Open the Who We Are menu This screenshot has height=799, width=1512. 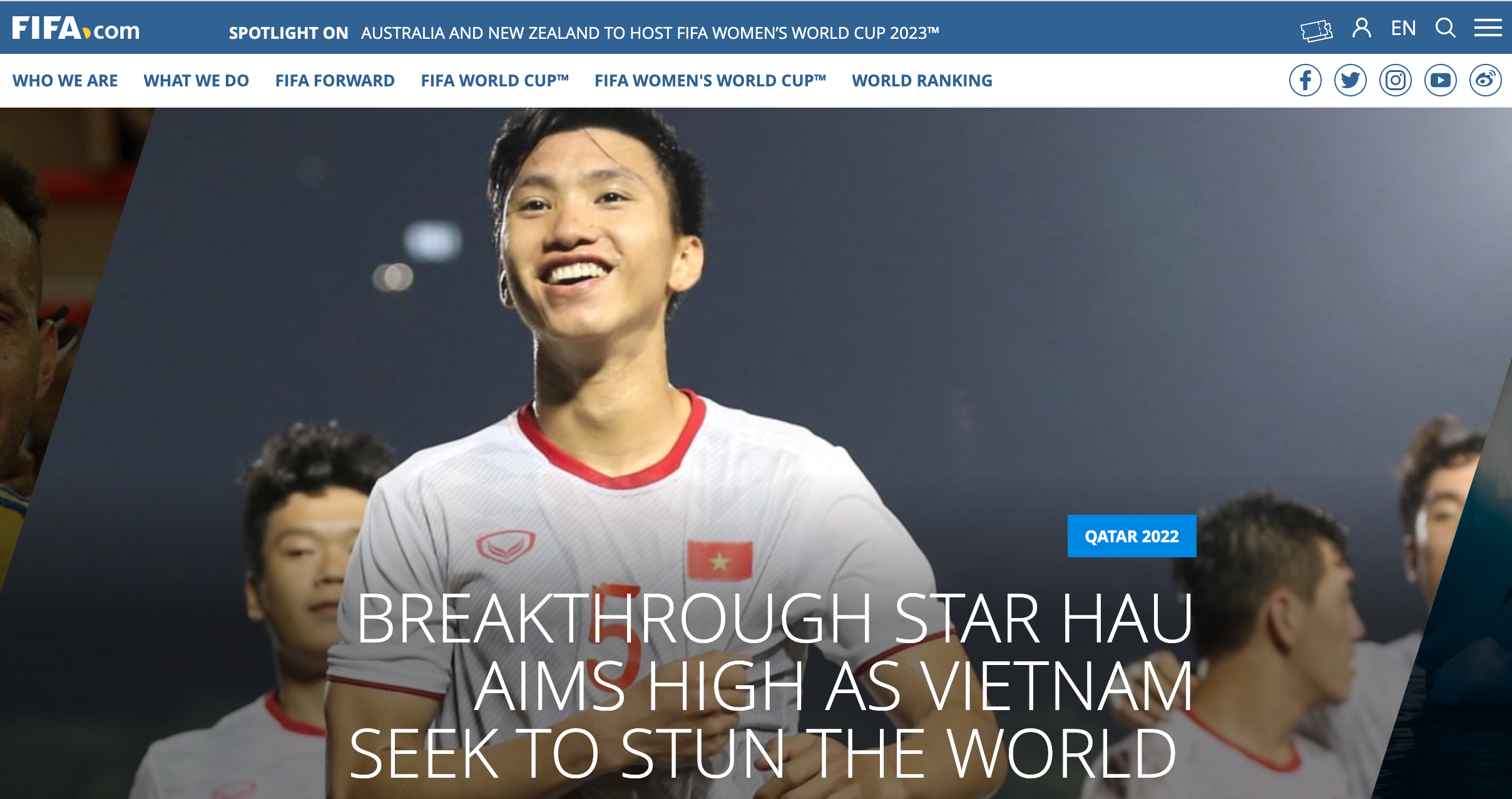pyautogui.click(x=65, y=81)
